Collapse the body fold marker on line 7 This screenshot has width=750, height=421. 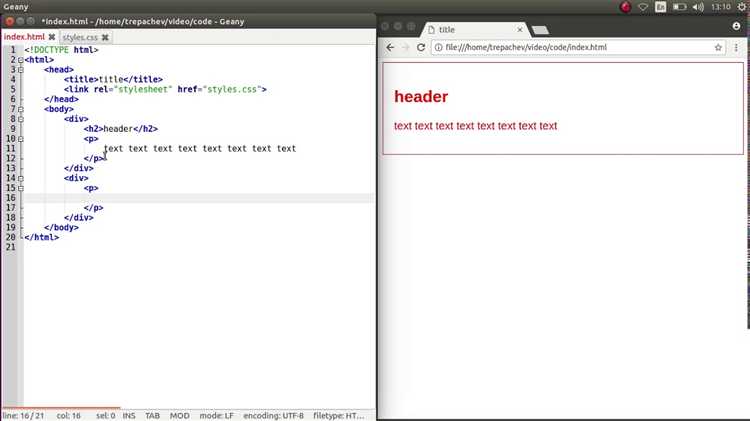(x=20, y=109)
